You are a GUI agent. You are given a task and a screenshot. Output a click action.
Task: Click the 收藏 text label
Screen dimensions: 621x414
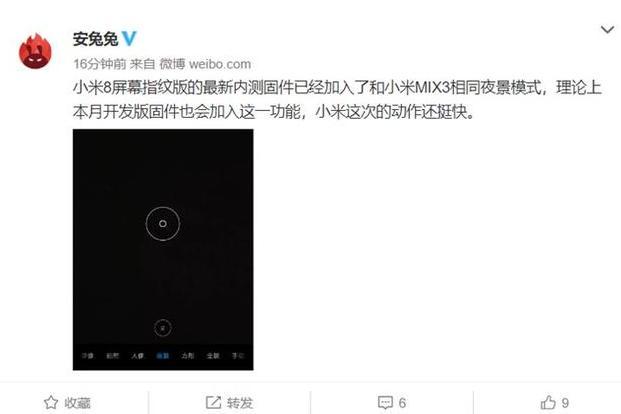(x=78, y=403)
